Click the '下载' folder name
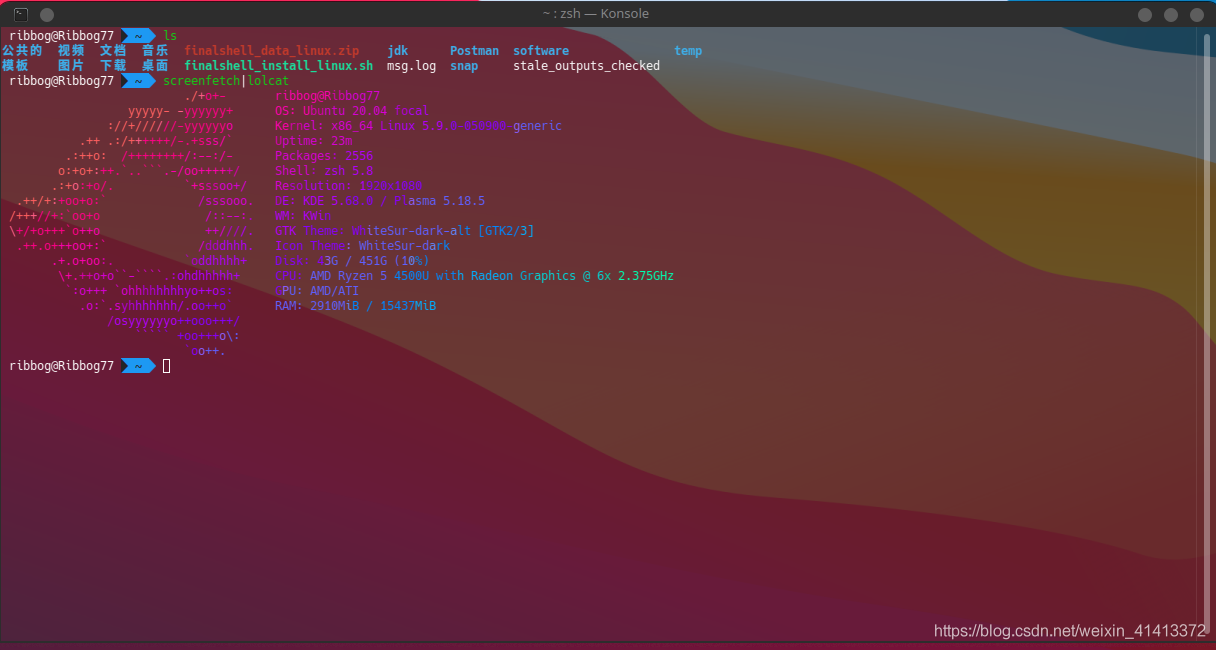The height and width of the screenshot is (650, 1216). pyautogui.click(x=113, y=66)
